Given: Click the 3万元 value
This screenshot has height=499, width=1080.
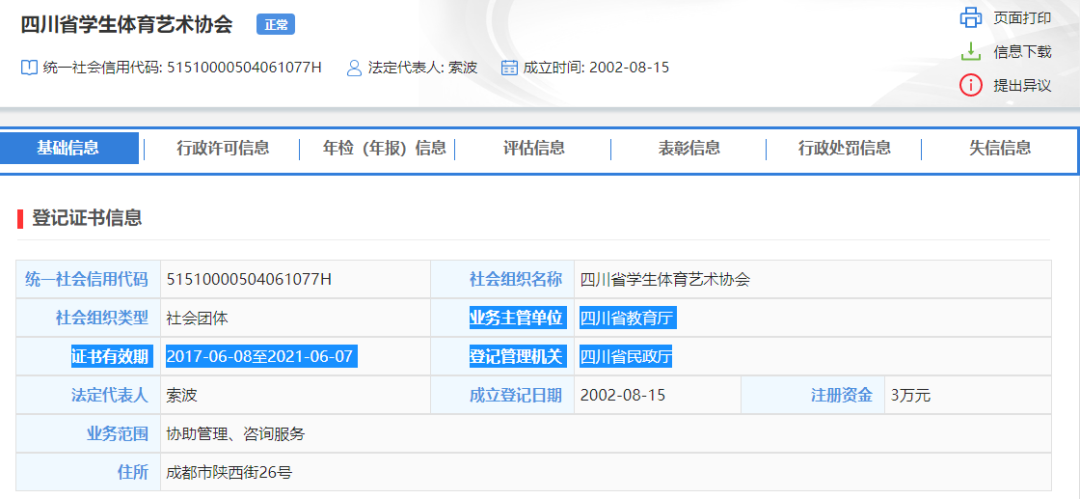Looking at the screenshot, I should [911, 395].
